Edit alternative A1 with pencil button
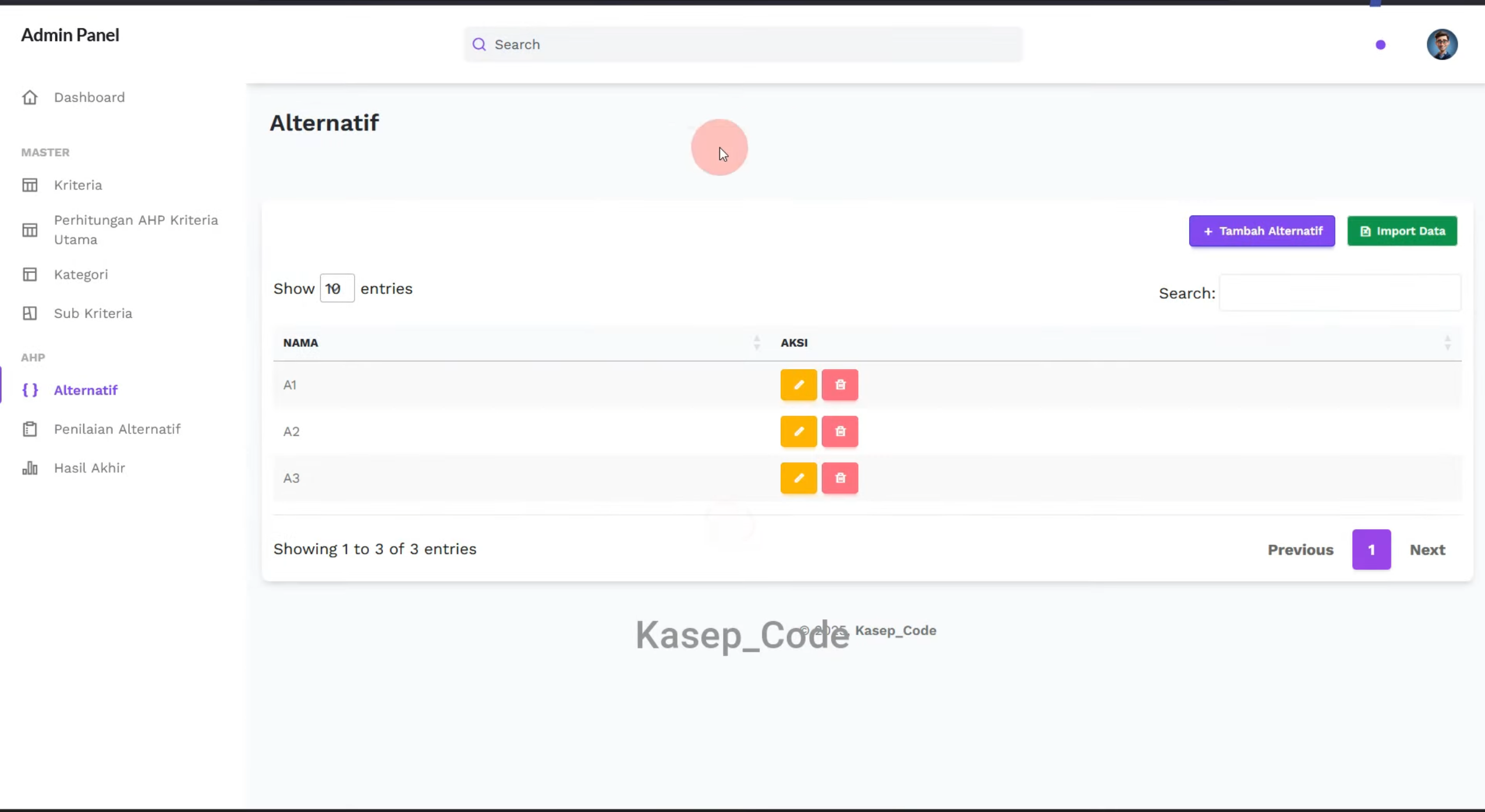Viewport: 1485px width, 812px height. click(798, 385)
